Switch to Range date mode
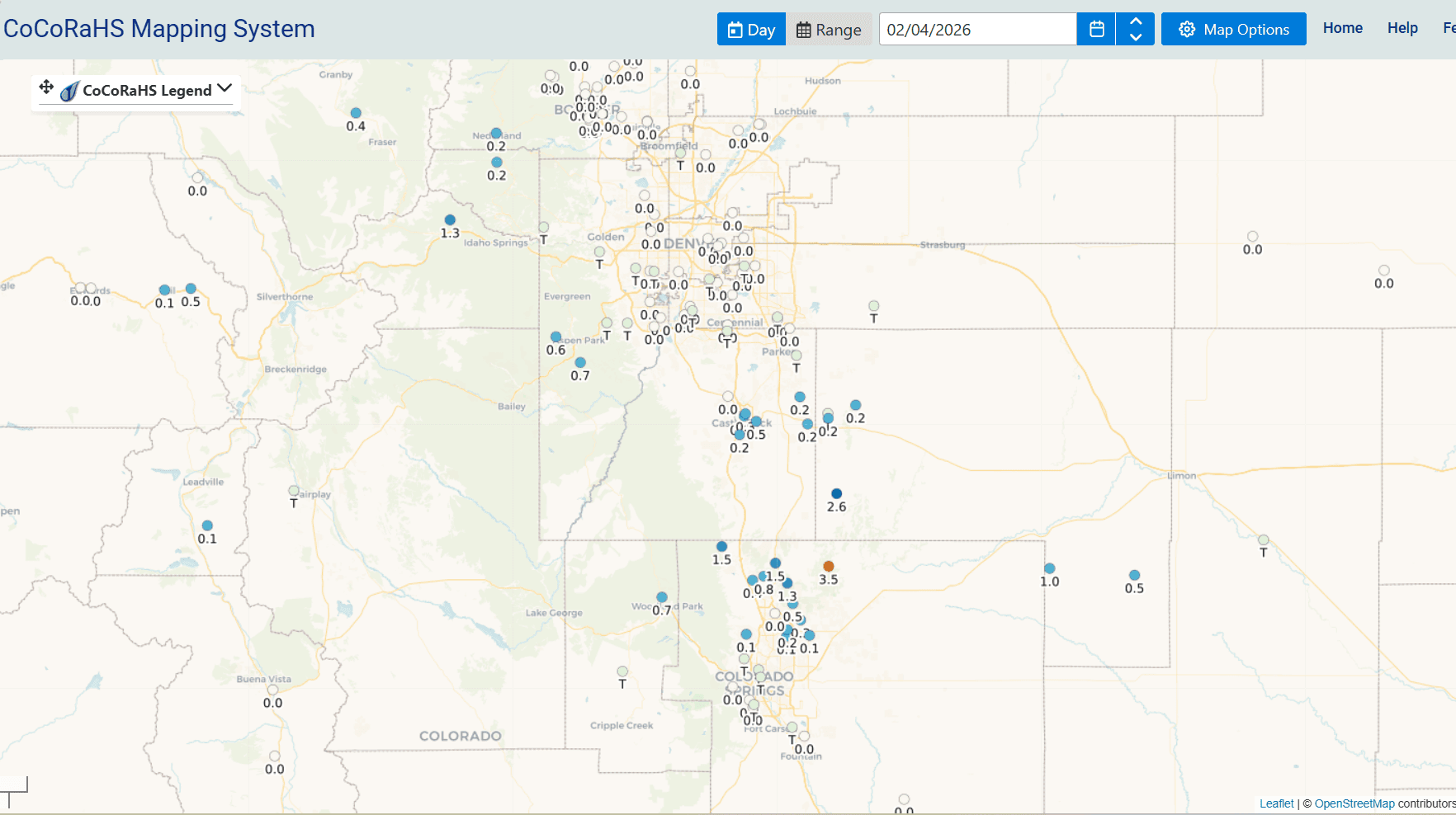The width and height of the screenshot is (1456, 815). click(829, 30)
